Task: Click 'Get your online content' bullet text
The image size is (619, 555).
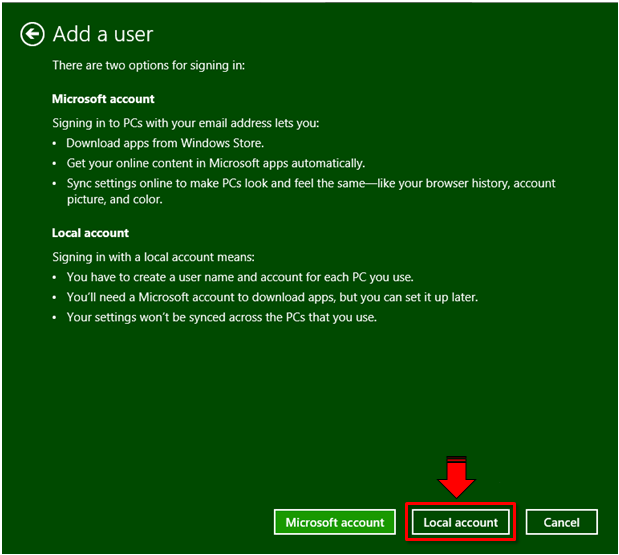Action: point(215,163)
